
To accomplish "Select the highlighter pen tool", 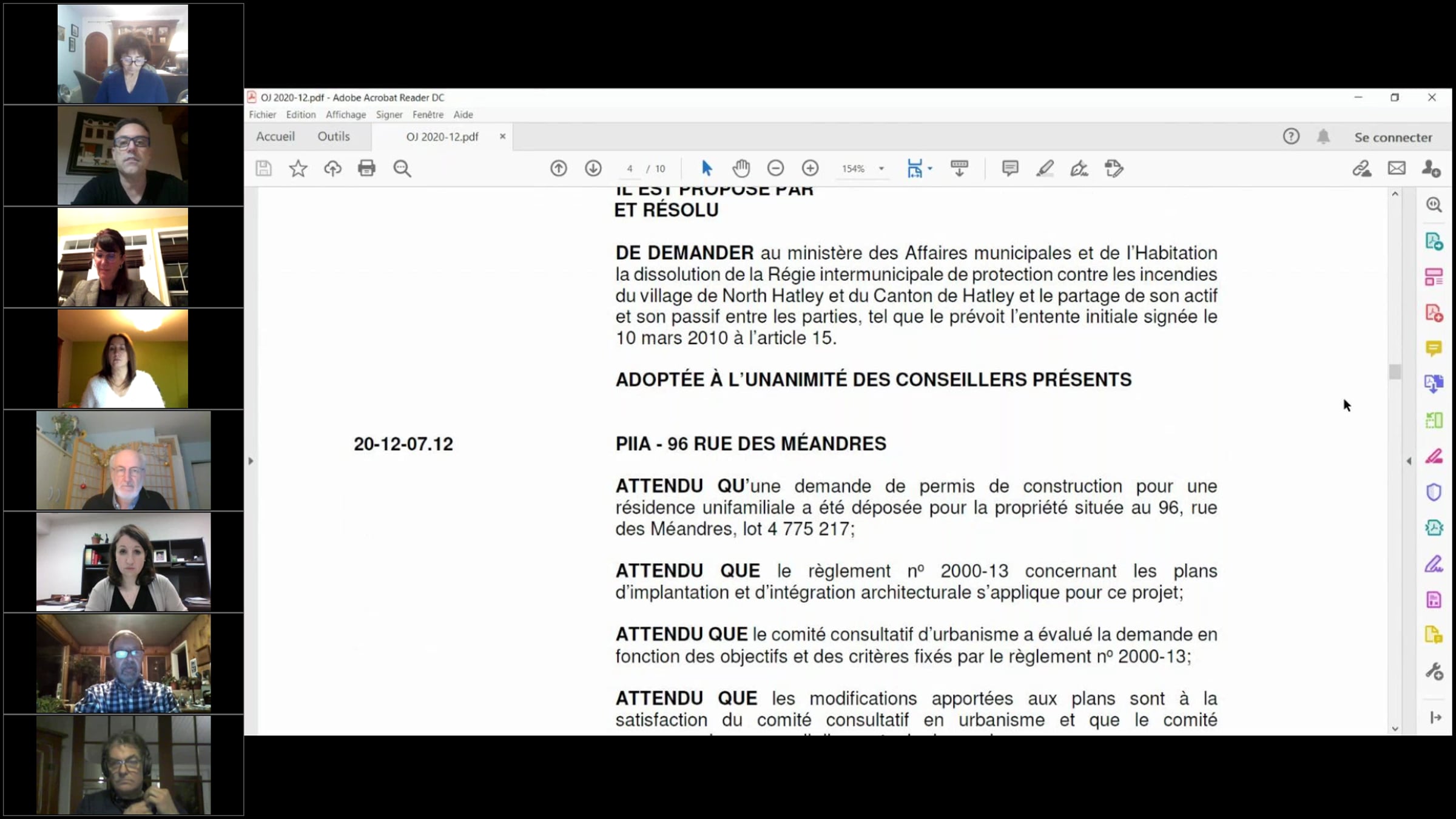I will click(x=1045, y=169).
